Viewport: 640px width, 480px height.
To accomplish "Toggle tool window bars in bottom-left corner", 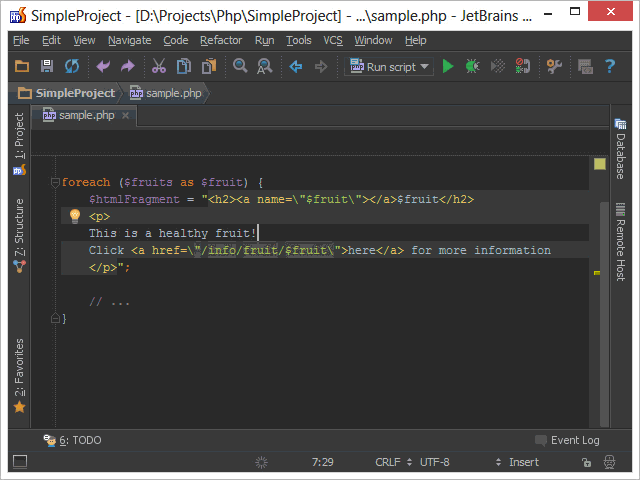I will [x=19, y=462].
